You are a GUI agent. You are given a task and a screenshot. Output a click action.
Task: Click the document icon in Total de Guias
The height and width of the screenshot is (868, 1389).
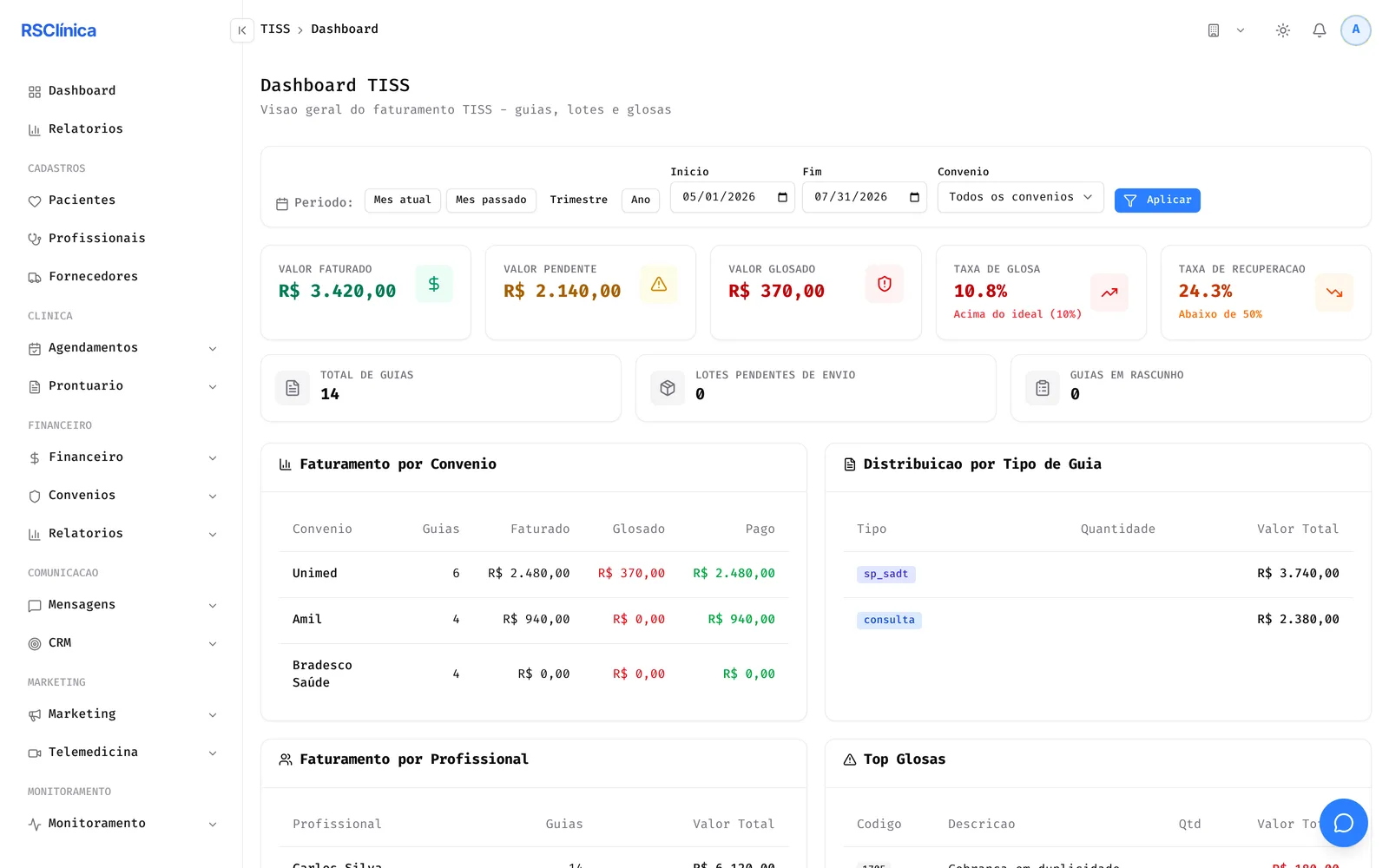click(293, 388)
